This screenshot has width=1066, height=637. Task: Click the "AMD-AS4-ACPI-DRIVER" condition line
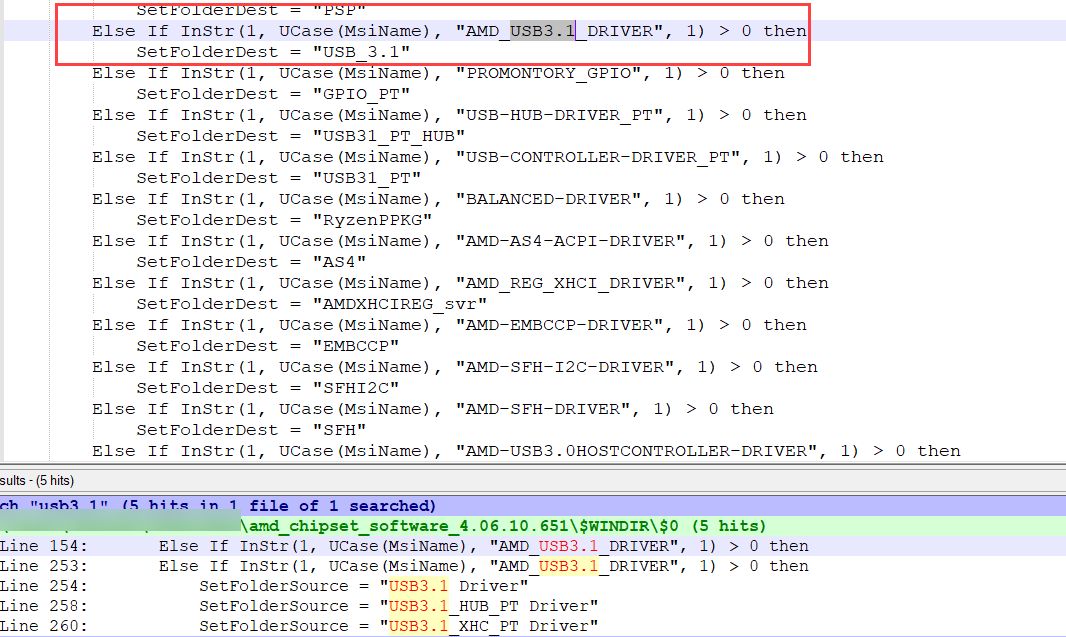(x=460, y=241)
